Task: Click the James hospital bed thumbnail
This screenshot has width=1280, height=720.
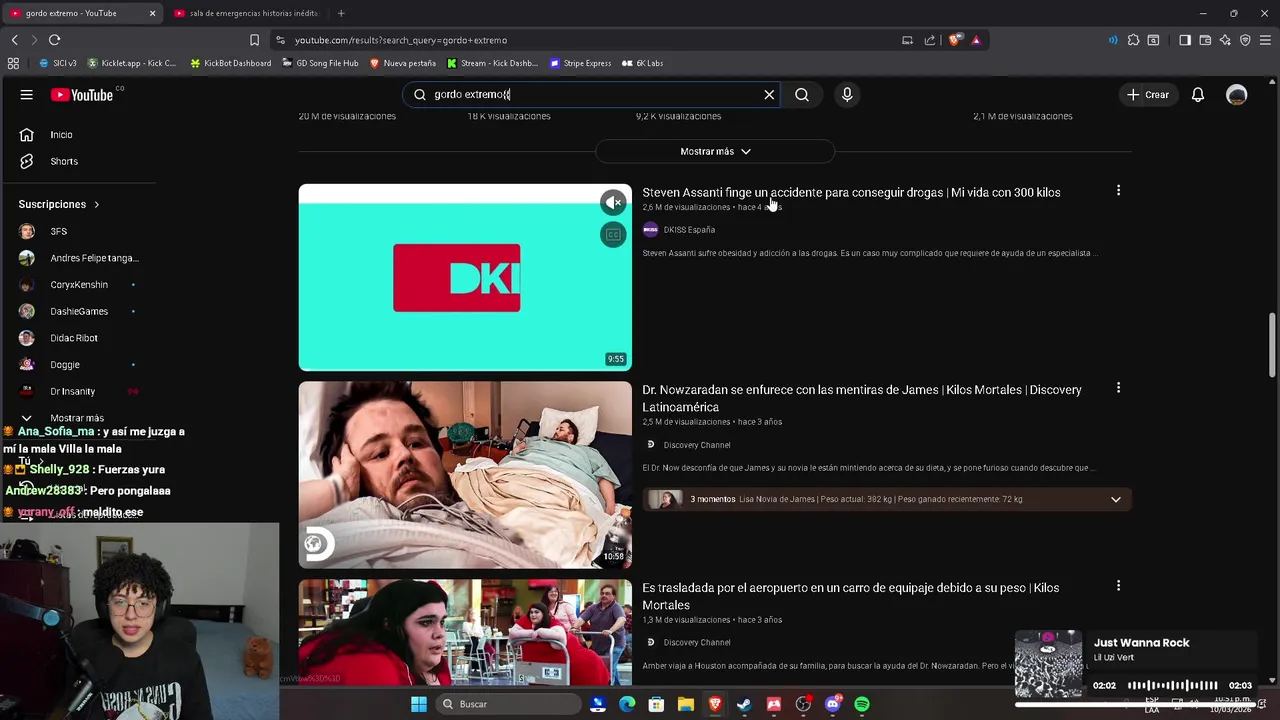Action: 465,475
